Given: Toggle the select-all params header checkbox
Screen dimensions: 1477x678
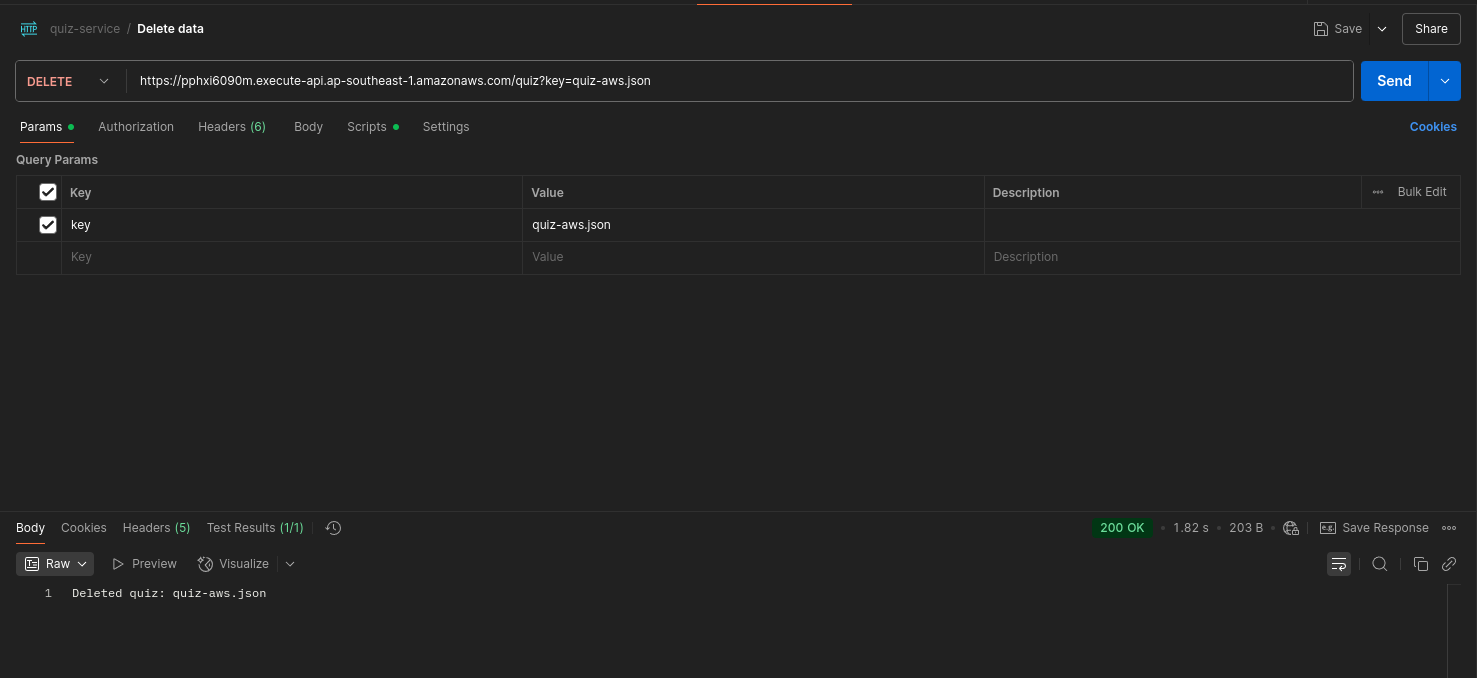Looking at the screenshot, I should [x=48, y=192].
